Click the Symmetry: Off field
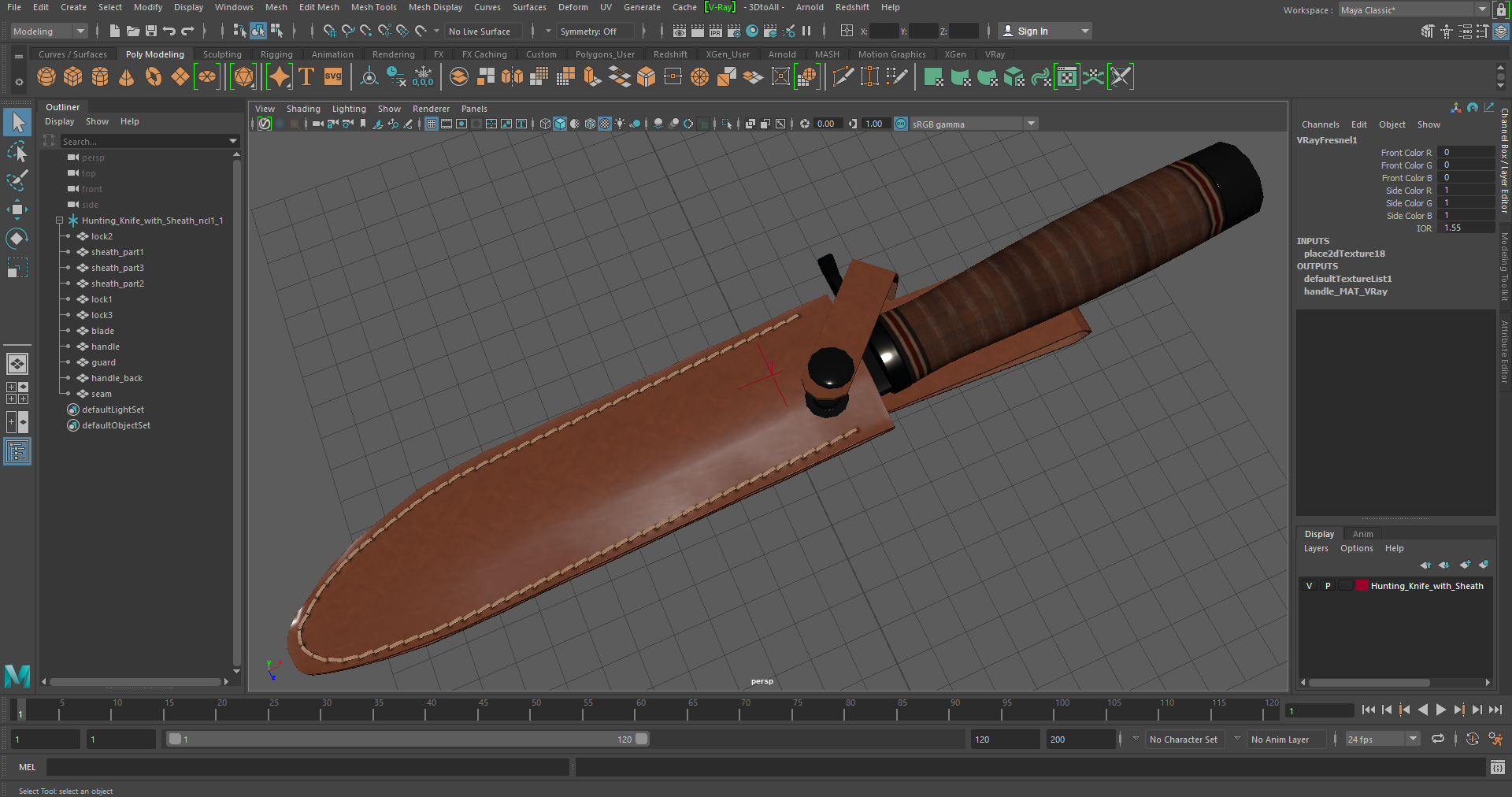1512x797 pixels. (595, 31)
